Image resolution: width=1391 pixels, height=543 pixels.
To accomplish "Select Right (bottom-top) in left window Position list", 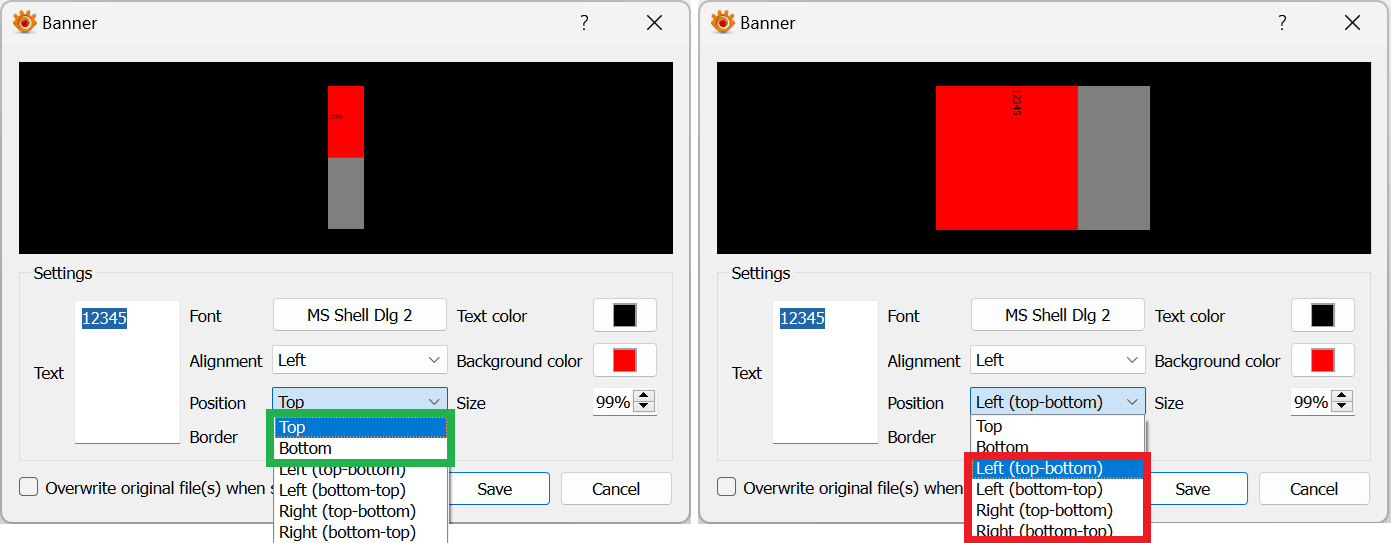I will 360,532.
